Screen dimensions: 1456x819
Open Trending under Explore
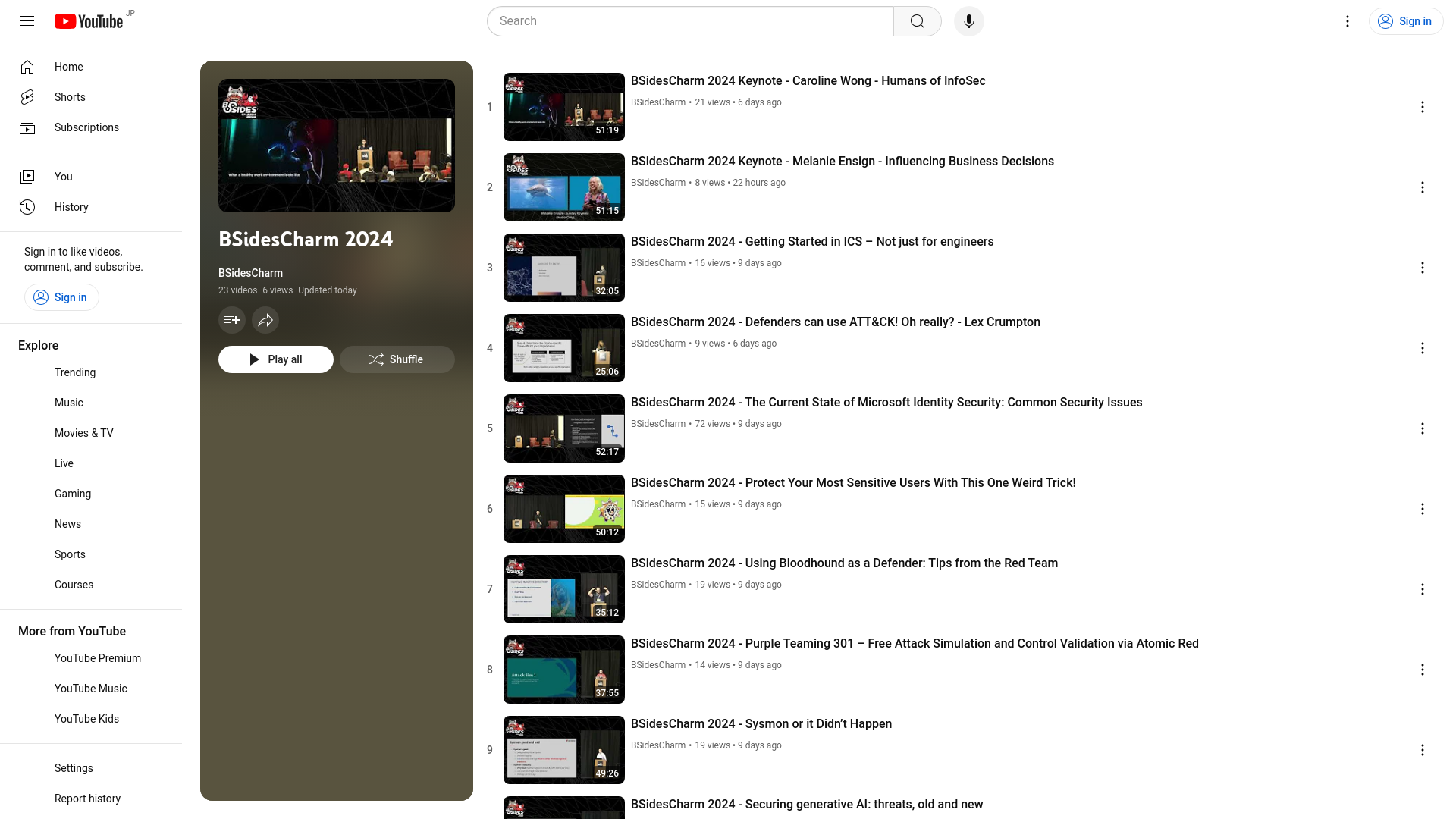91,372
